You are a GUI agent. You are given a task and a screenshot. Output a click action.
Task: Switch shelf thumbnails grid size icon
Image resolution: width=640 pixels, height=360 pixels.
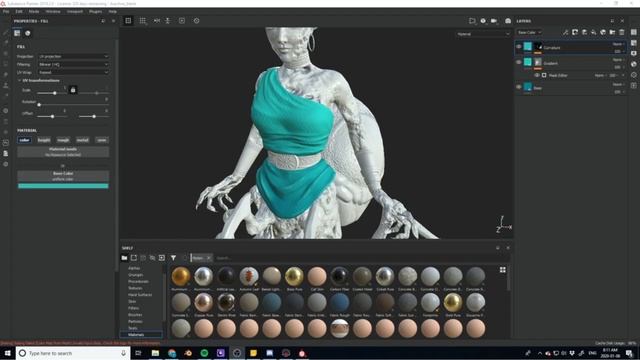point(502,270)
